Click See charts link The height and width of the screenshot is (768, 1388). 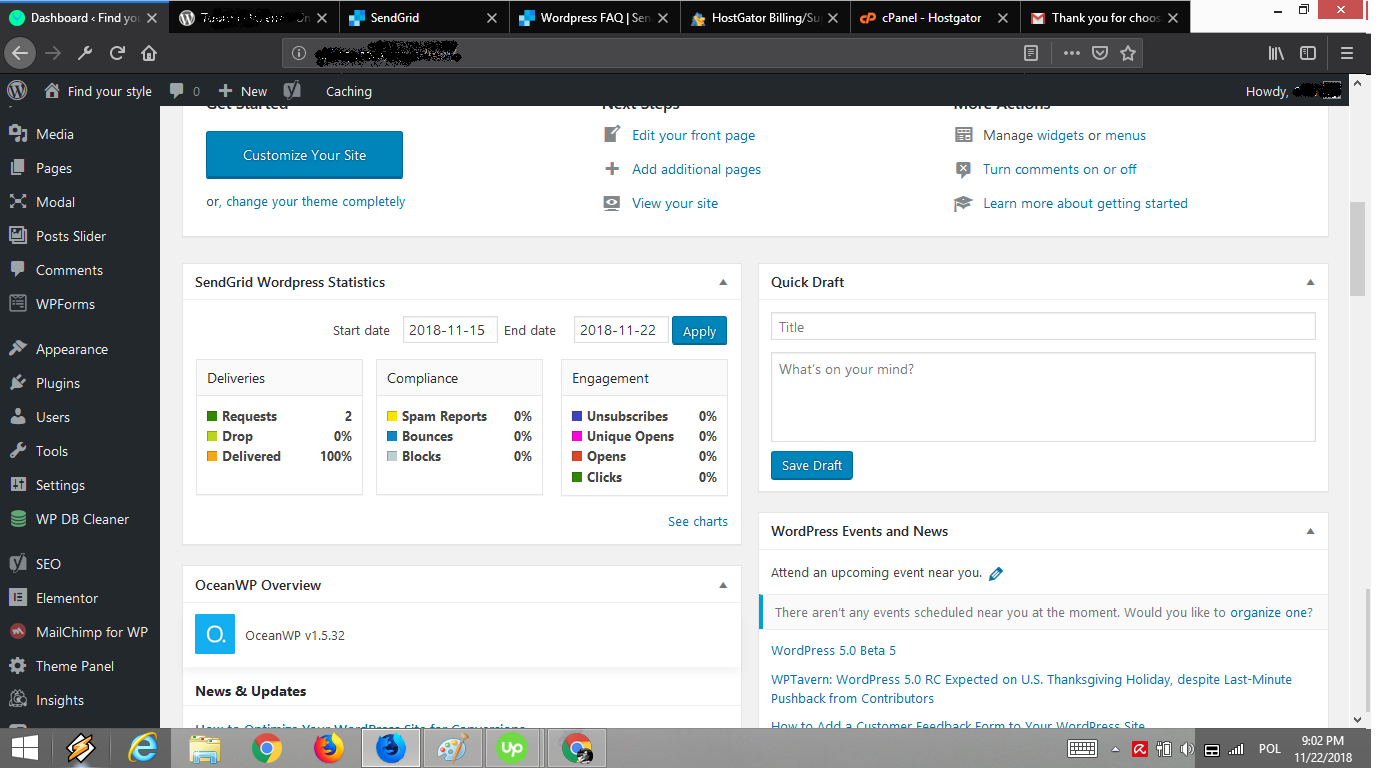coord(698,521)
